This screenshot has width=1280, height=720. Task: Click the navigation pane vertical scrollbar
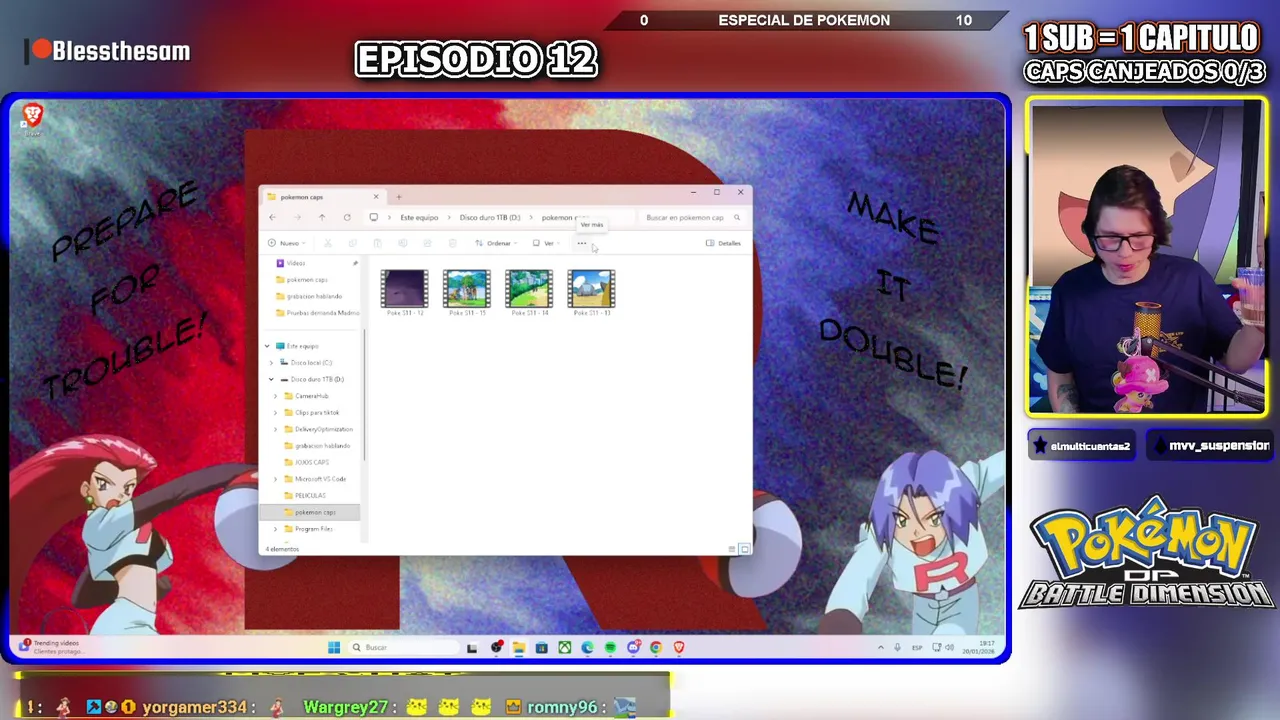coord(364,395)
